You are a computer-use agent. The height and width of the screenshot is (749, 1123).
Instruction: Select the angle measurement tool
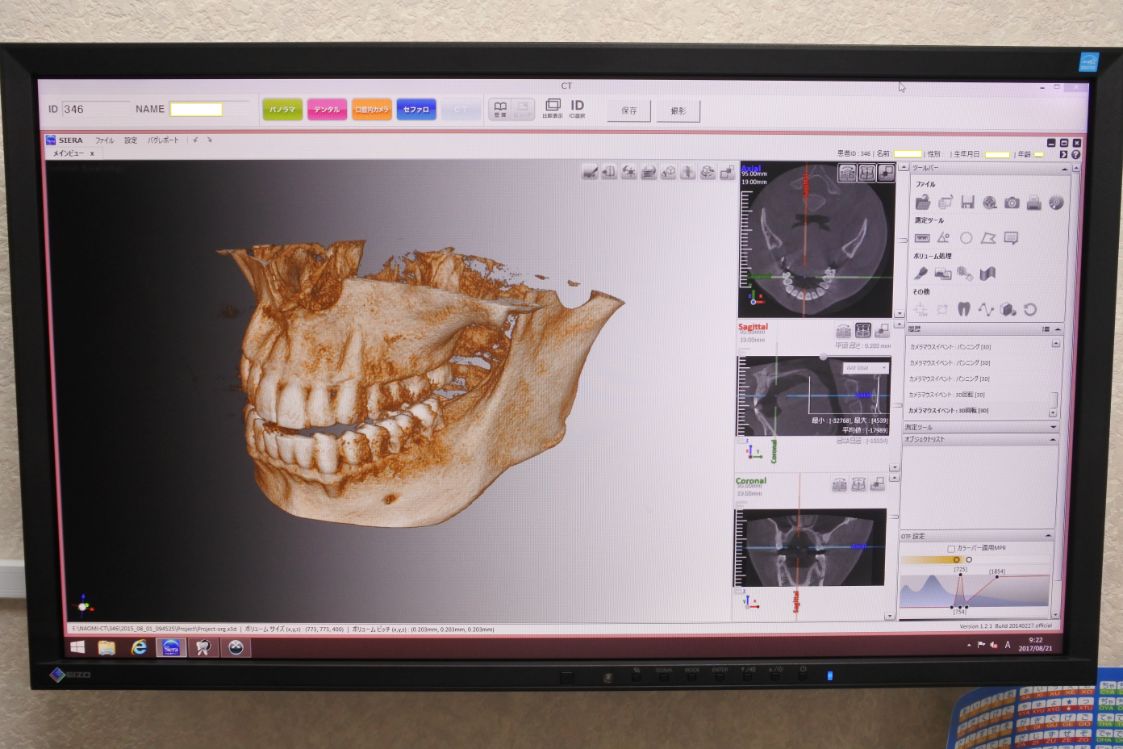943,238
